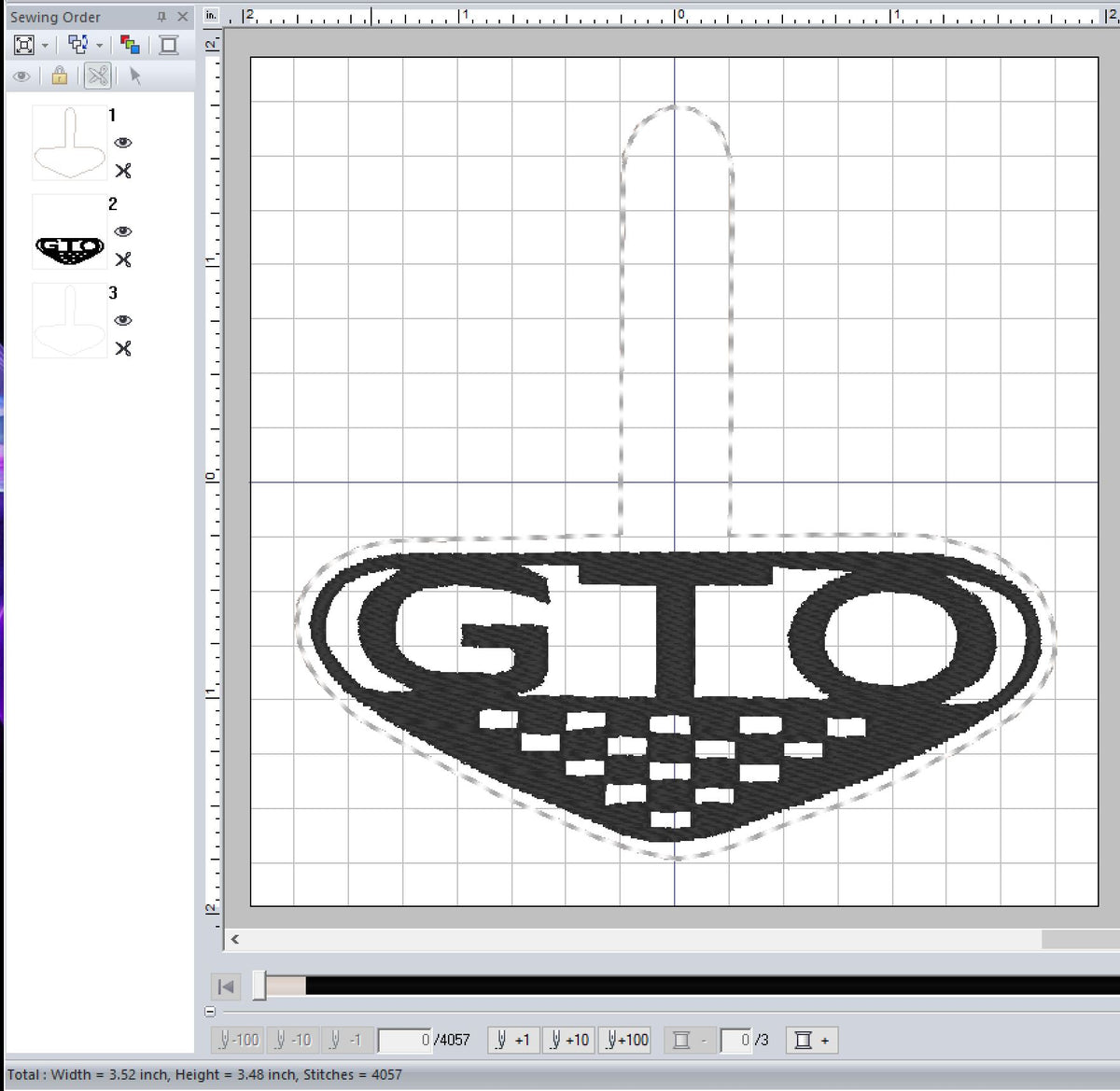
Task: Advance 1 stitch with +1 button
Action: 513,1040
